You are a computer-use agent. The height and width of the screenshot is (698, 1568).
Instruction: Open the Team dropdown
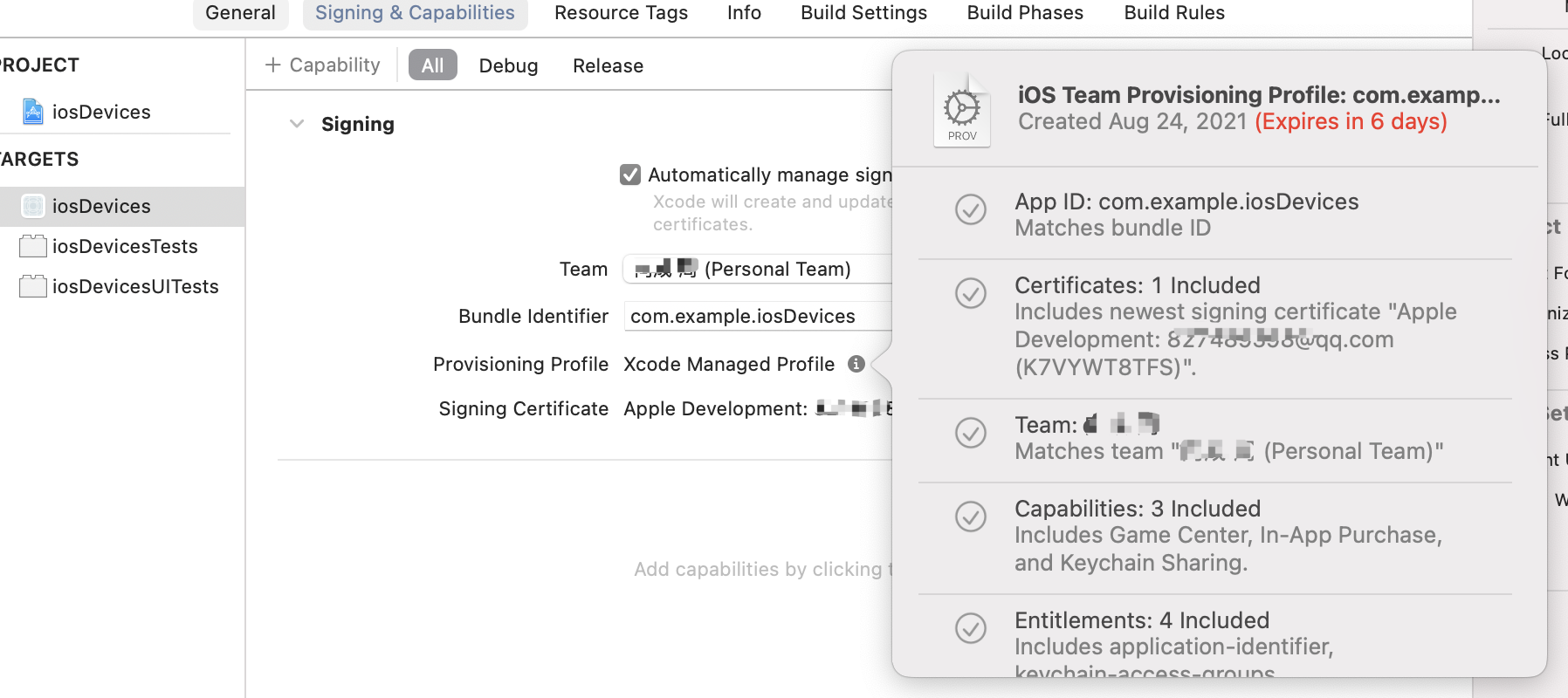pyautogui.click(x=758, y=269)
